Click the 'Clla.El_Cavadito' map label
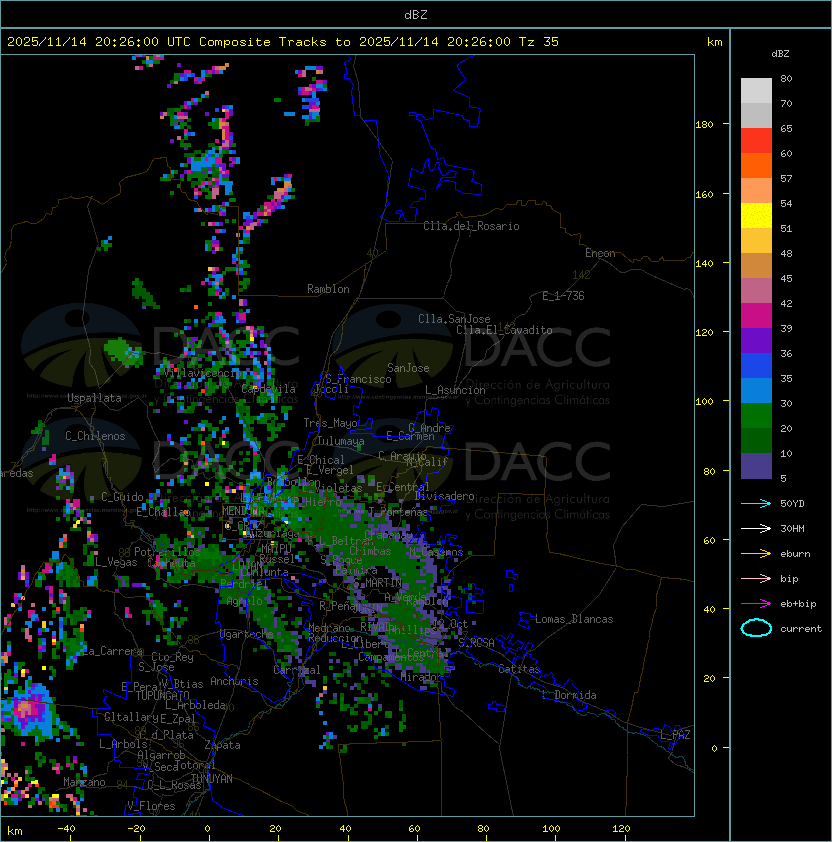 tap(504, 330)
